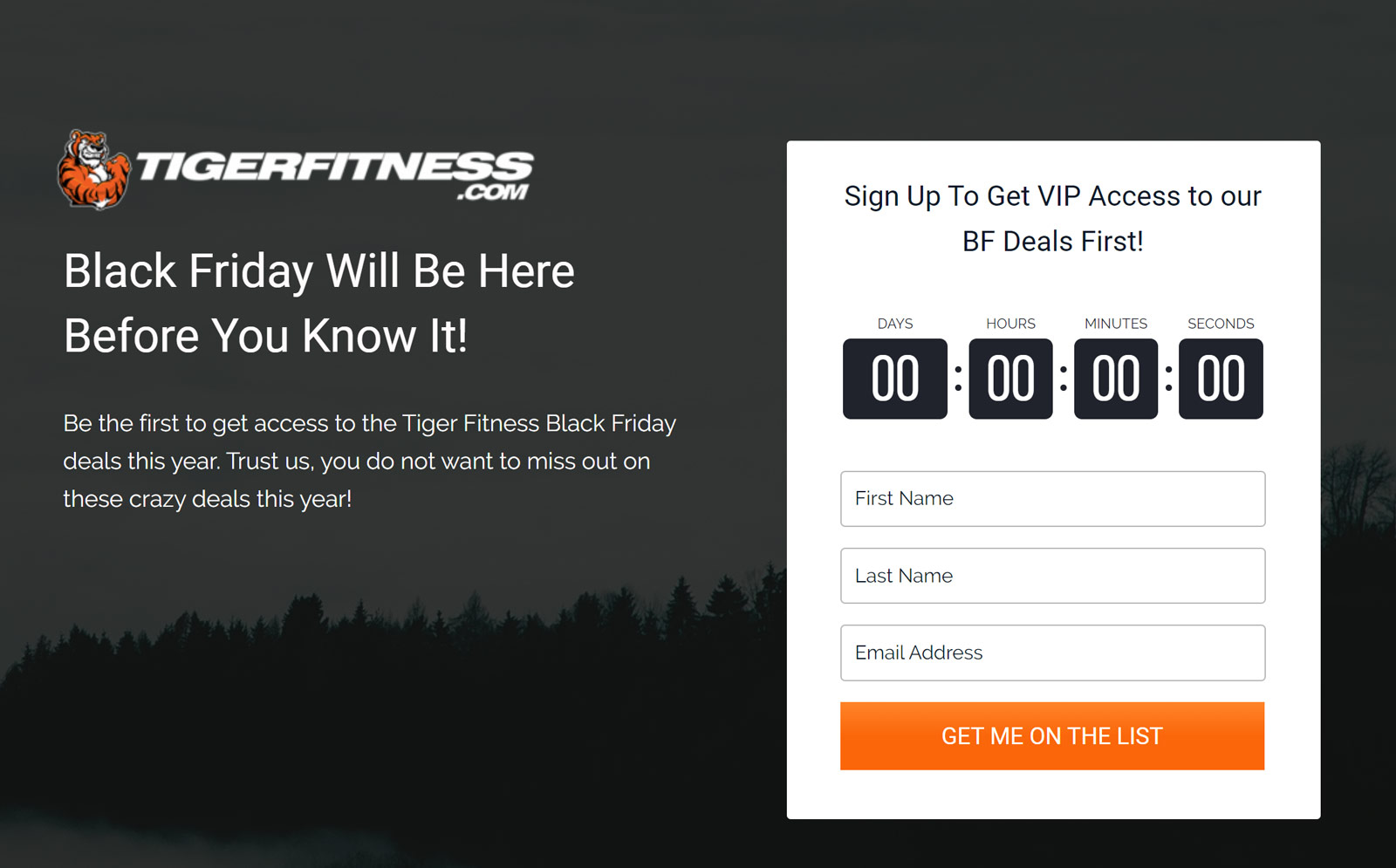Click the Before You Know It! headline line
The height and width of the screenshot is (868, 1396).
tap(266, 336)
